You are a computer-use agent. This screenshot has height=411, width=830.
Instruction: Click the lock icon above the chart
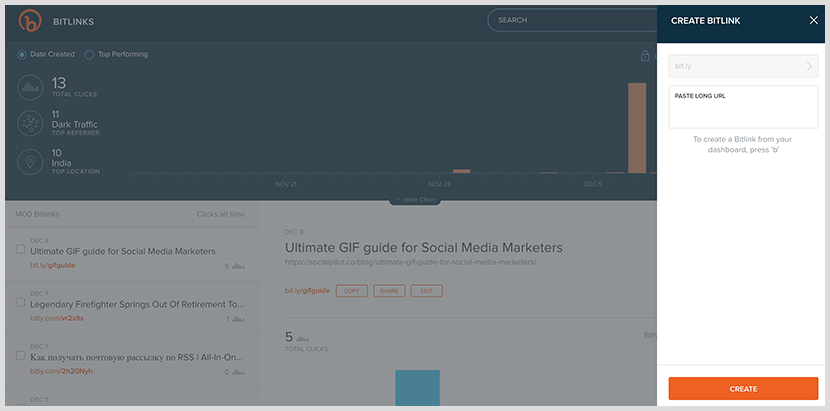coord(645,56)
